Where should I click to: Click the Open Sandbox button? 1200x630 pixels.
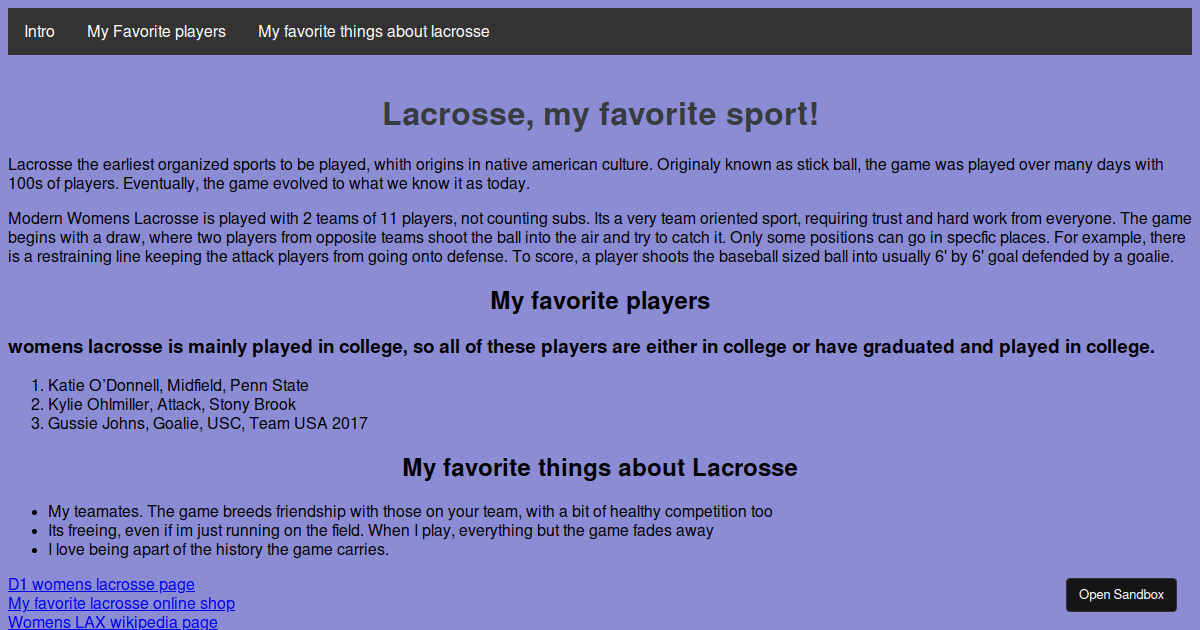click(1121, 594)
